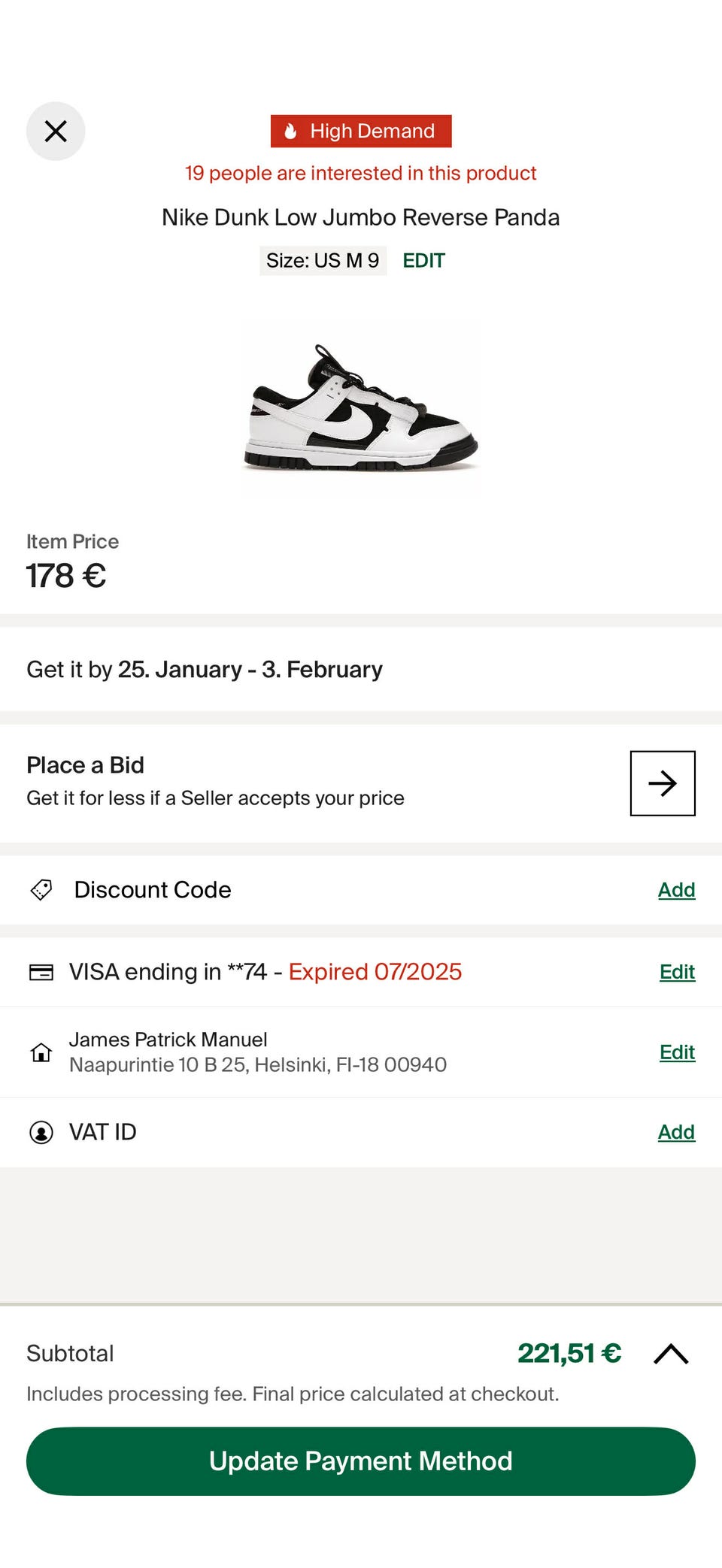Edit the Helsinki shipping address

[x=677, y=1052]
